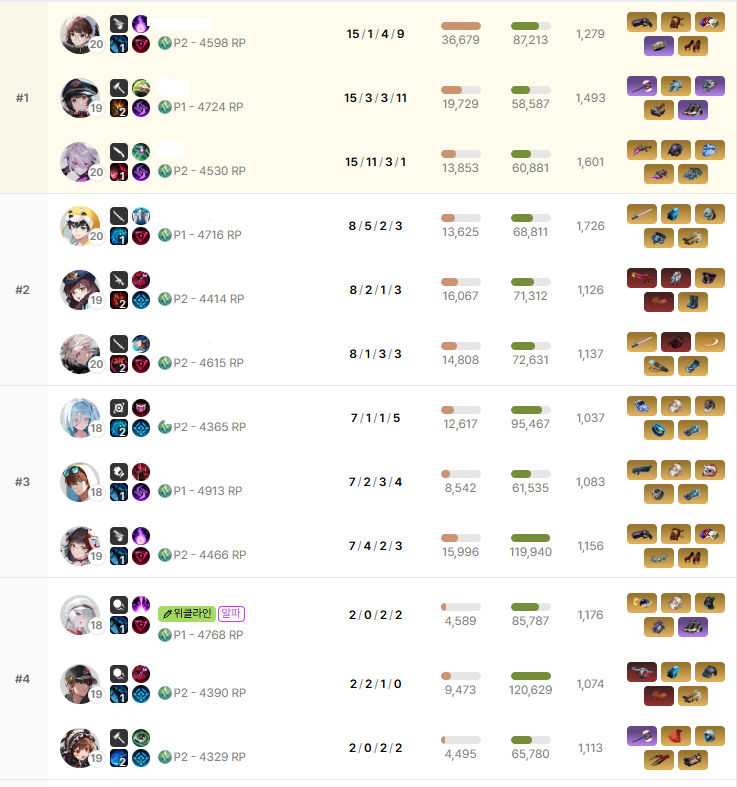
Task: Open the P1 - 4913 RP rank text
Action: click(x=207, y=491)
